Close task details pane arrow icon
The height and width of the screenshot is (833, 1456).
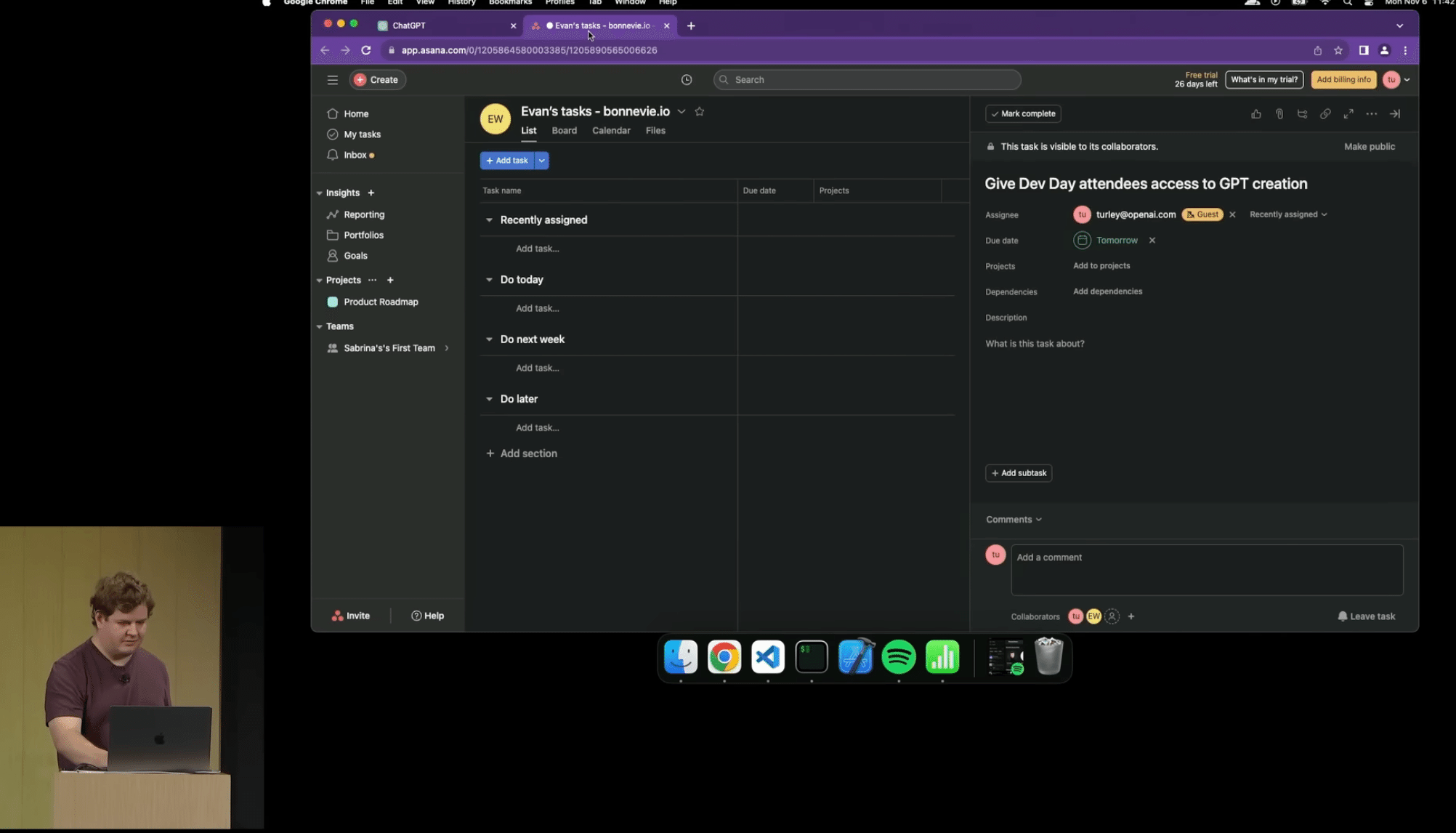pyautogui.click(x=1394, y=113)
